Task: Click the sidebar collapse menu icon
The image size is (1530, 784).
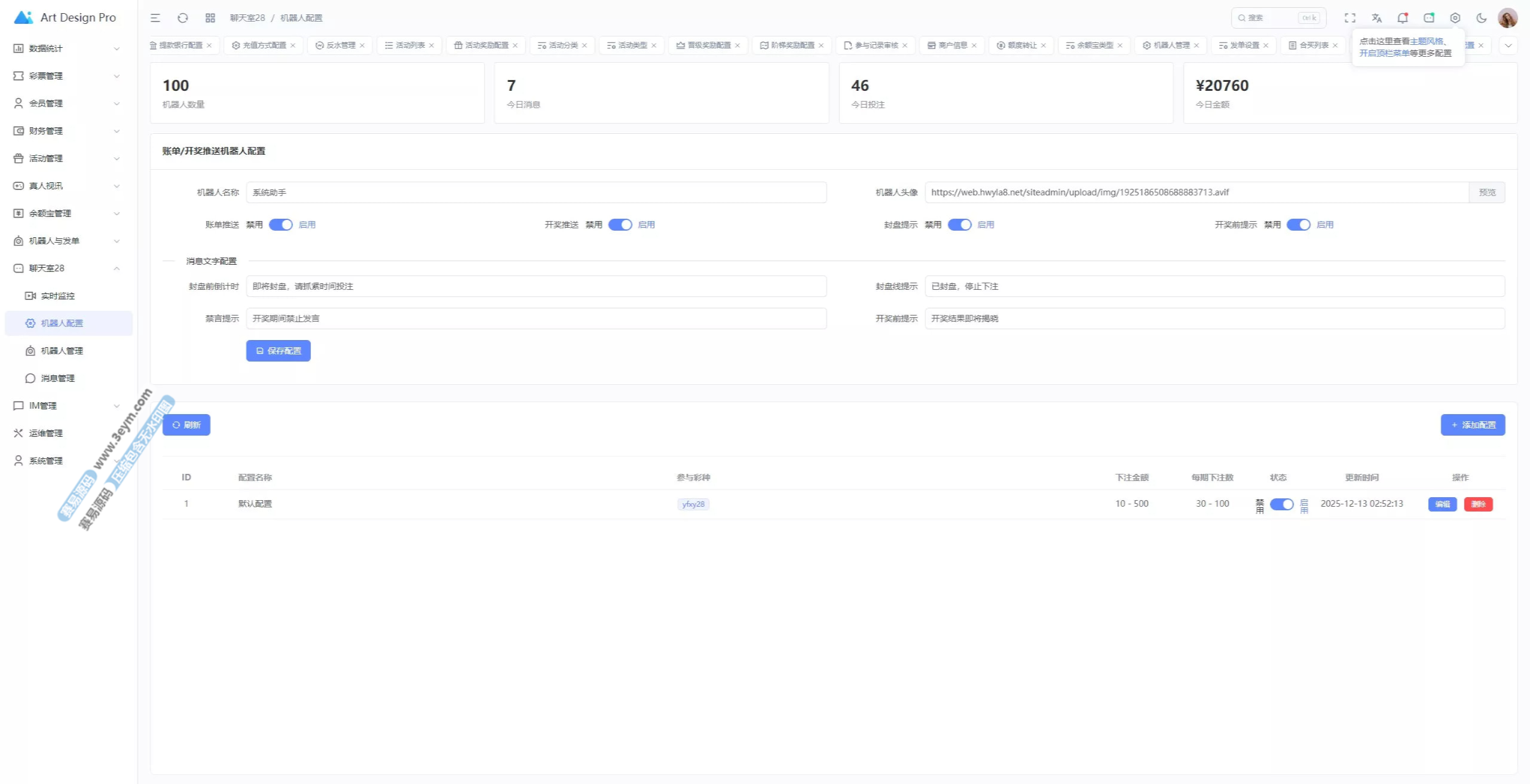Action: pyautogui.click(x=155, y=18)
